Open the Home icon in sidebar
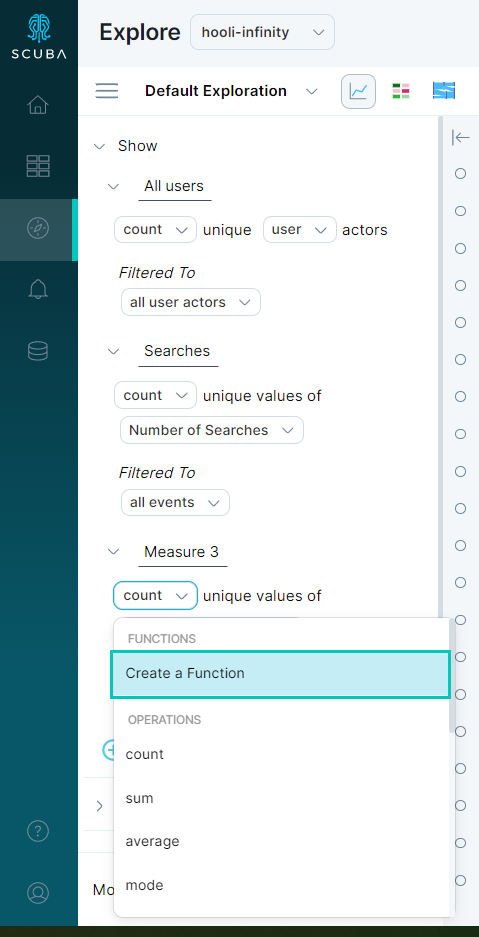 [38, 106]
